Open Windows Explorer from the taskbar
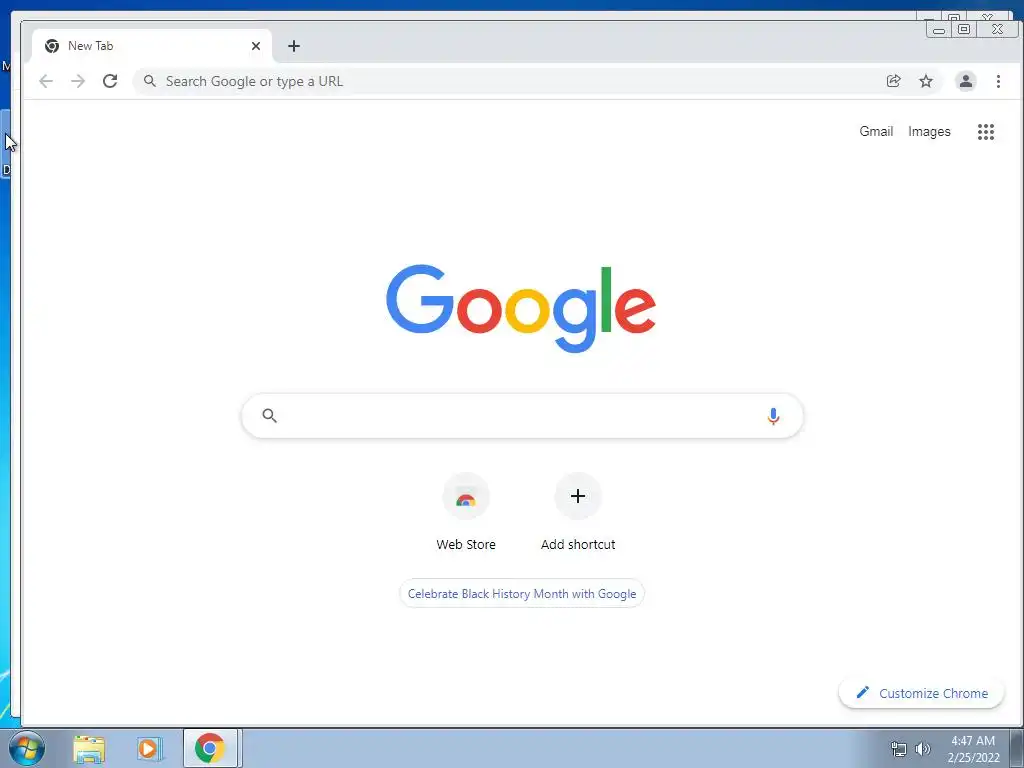 pyautogui.click(x=89, y=749)
